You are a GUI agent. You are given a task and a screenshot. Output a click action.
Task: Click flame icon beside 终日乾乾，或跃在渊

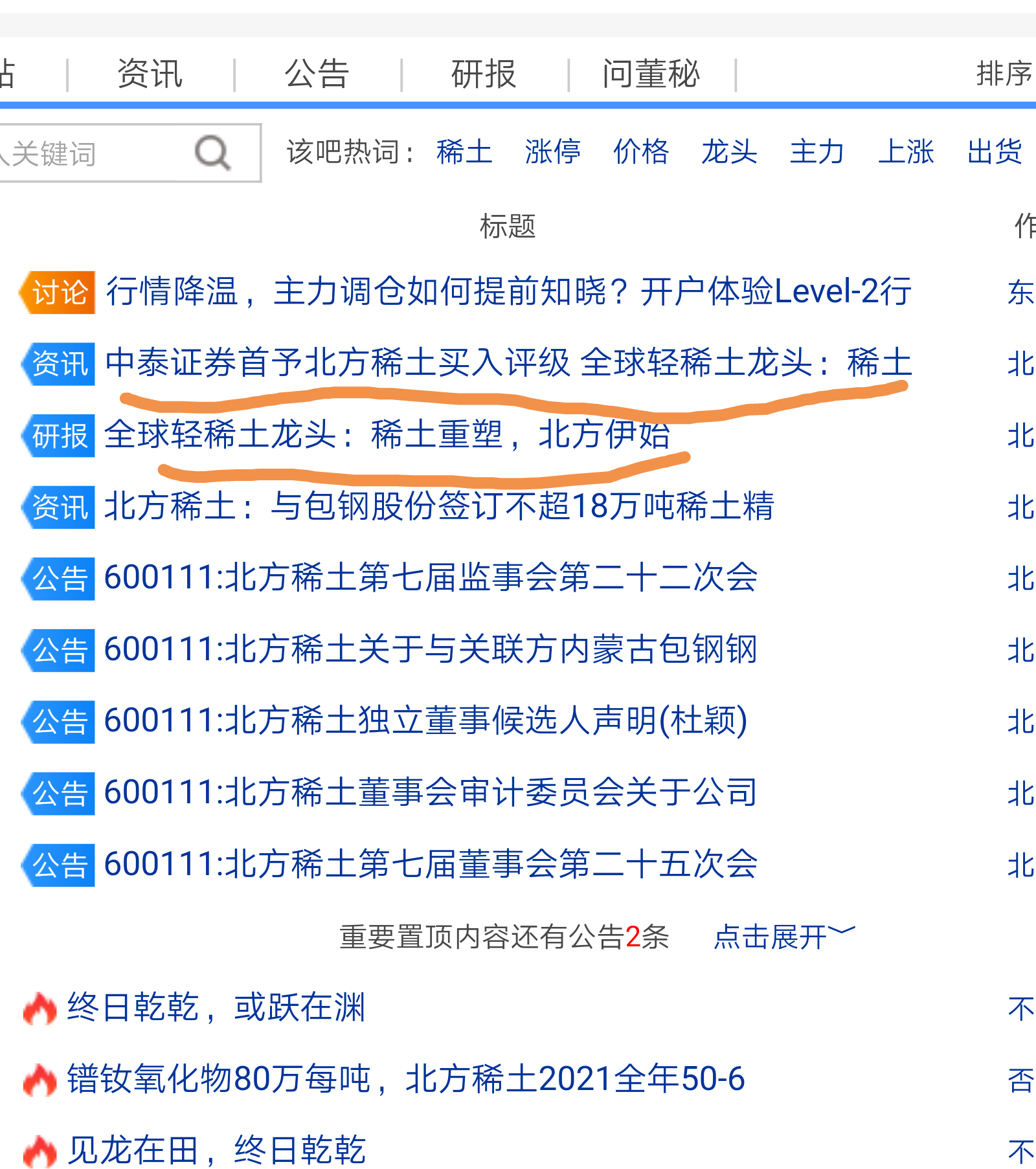(x=39, y=1008)
